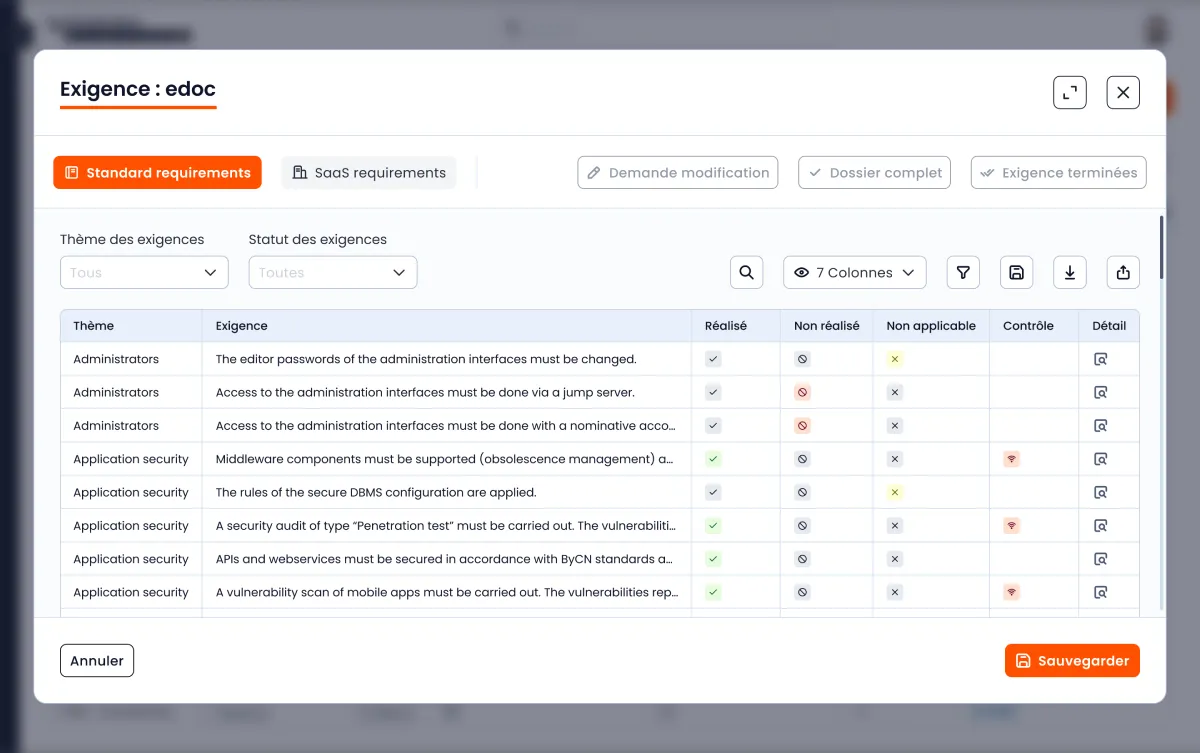
Task: Open the filter funnel icon
Action: pos(963,272)
